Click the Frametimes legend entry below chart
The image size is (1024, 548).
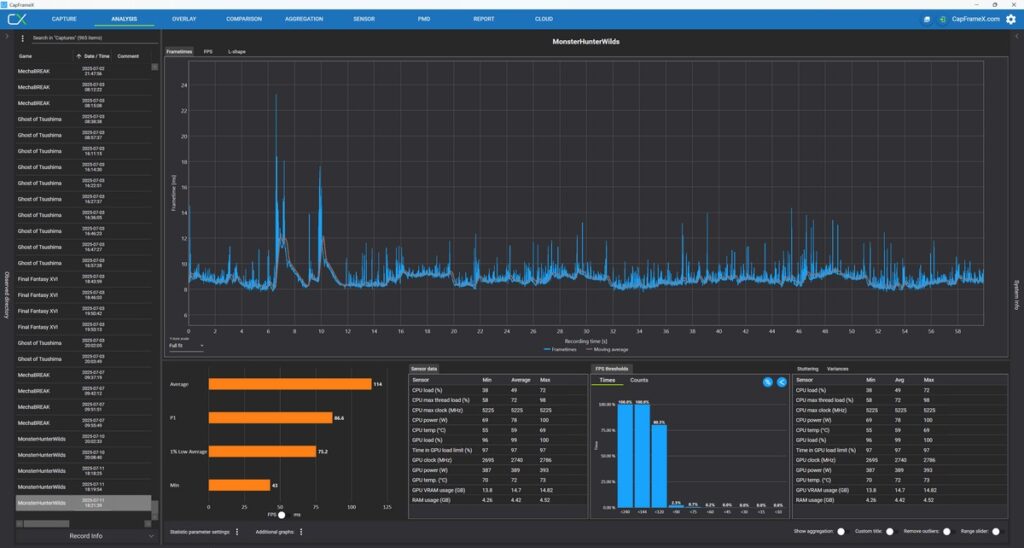560,349
